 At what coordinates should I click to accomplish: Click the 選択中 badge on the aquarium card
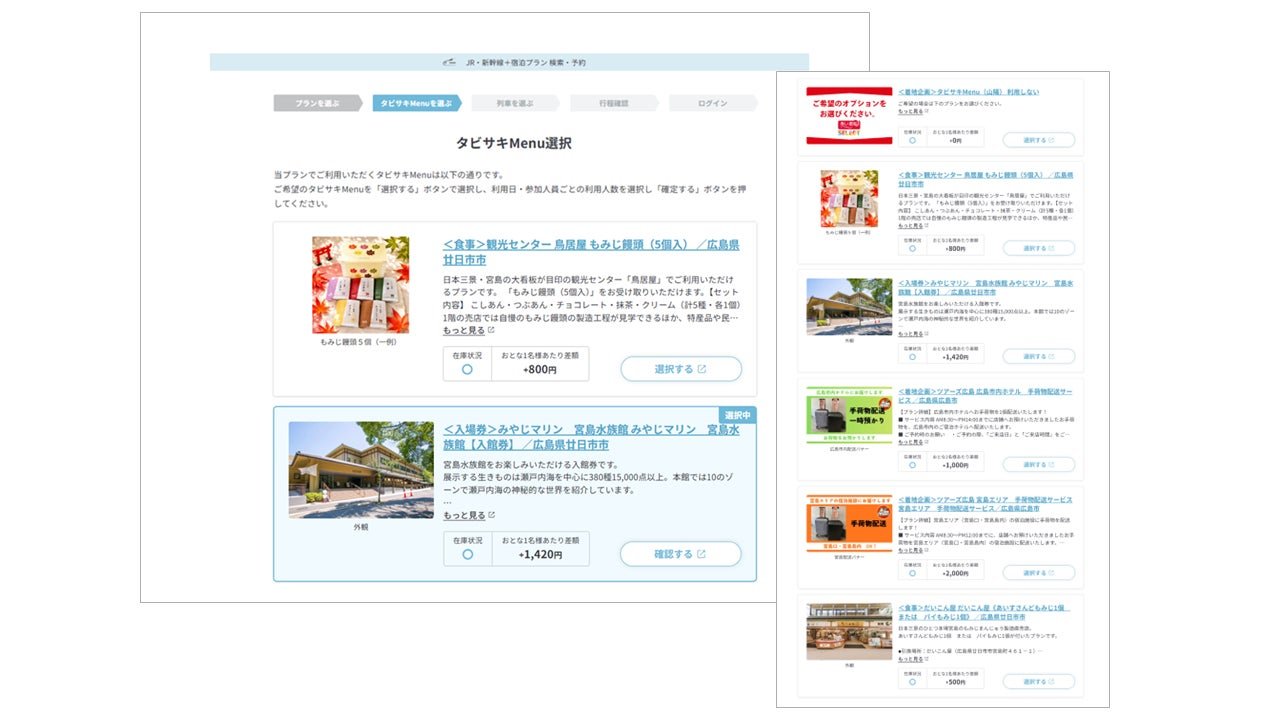tap(737, 415)
